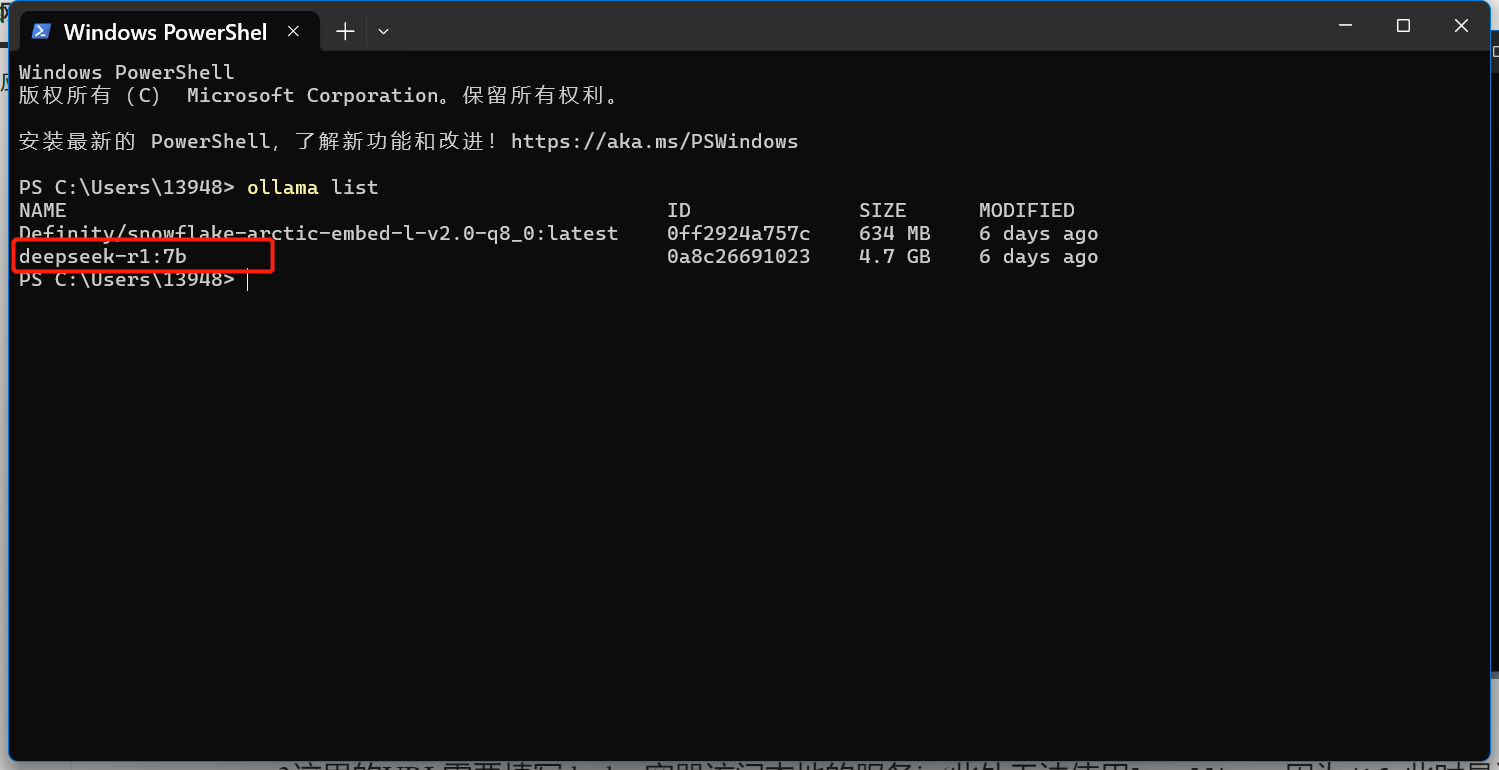The image size is (1499, 770).
Task: Click the Microsoft Corporation copyright line
Action: click(x=319, y=95)
